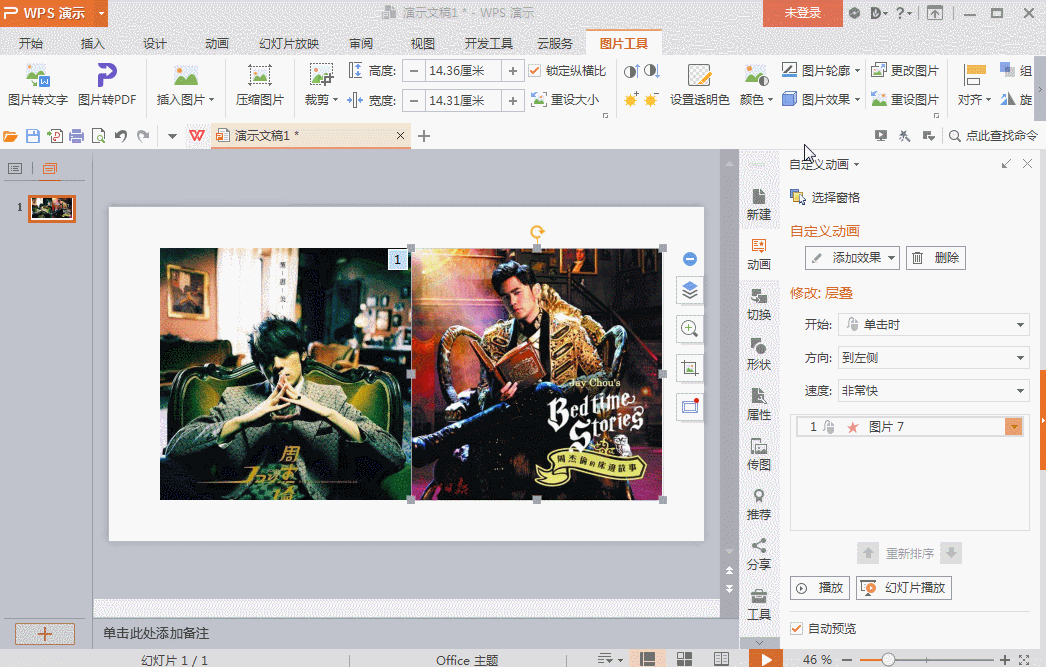This screenshot has height=667, width=1046.
Task: Open the 动画 ribbon tab
Action: (x=217, y=43)
